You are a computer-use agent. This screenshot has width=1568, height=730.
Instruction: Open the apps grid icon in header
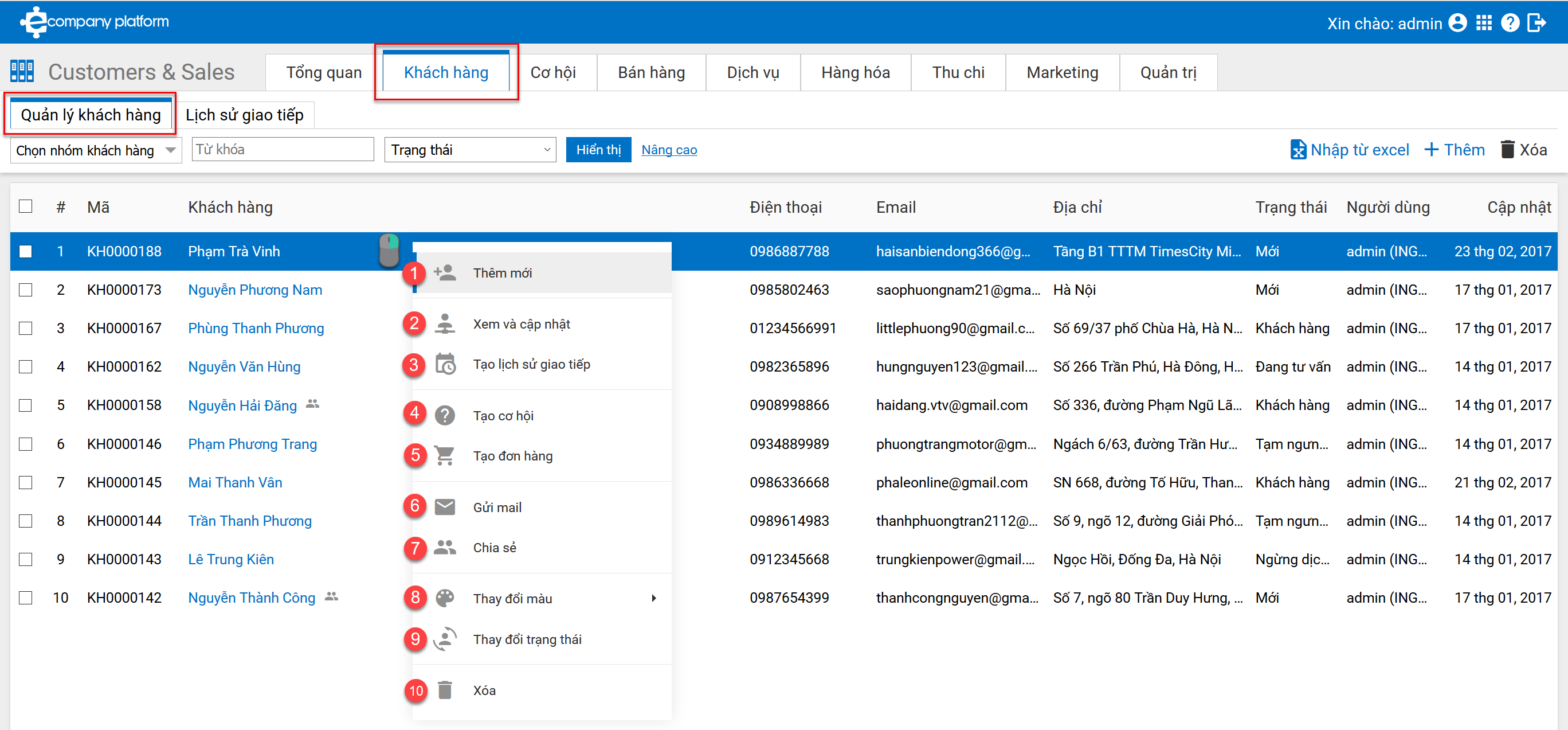1484,23
